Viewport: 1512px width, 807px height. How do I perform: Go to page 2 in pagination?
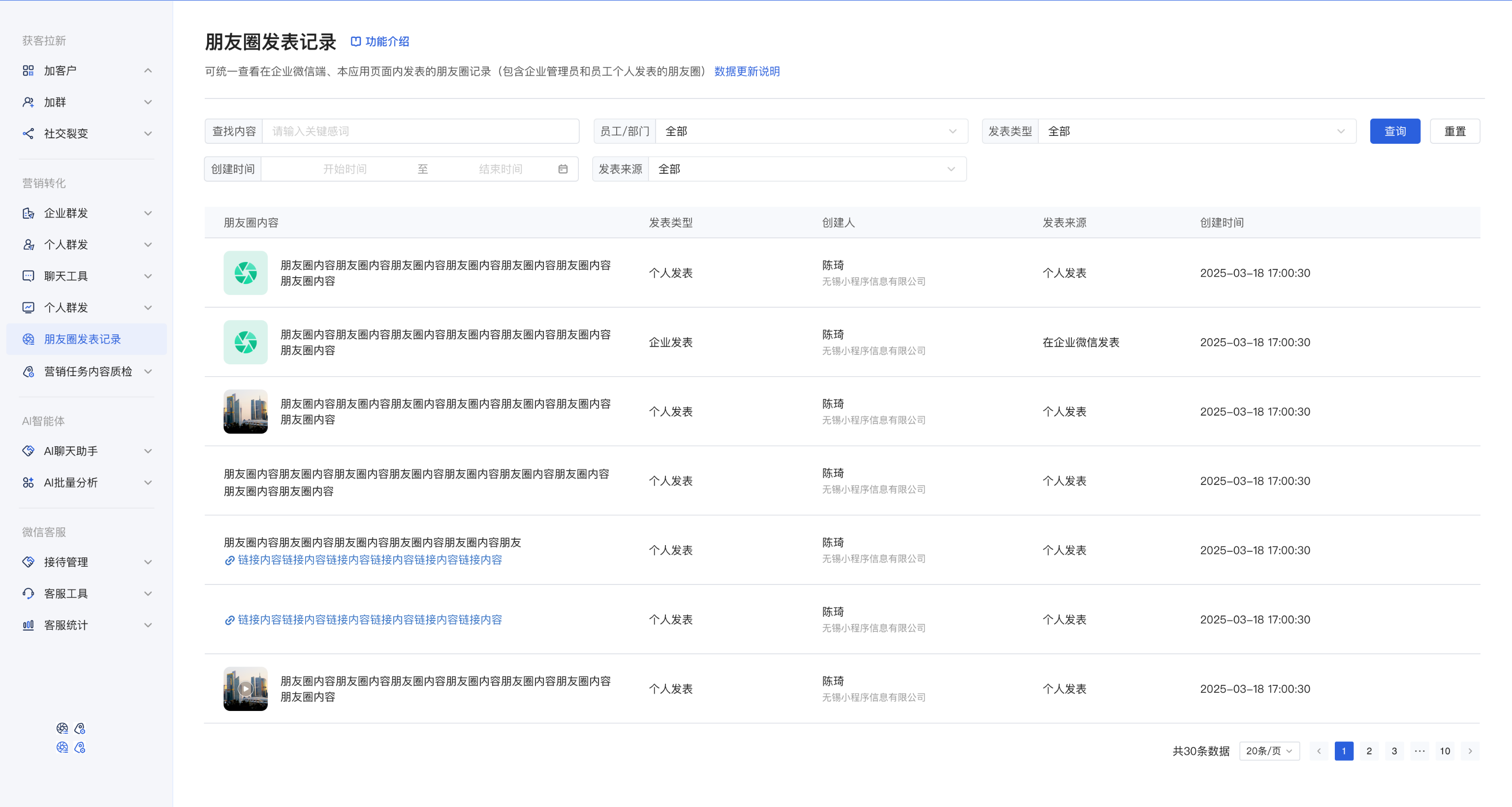point(1369,750)
